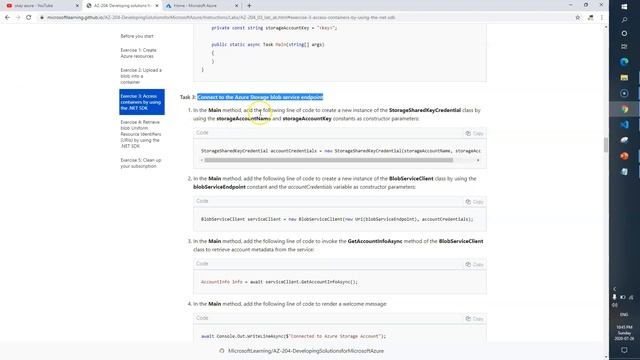Image resolution: width=640 pixels, height=360 pixels.
Task: Copy the GetAccountInfoAsync code block
Action: click(474, 264)
